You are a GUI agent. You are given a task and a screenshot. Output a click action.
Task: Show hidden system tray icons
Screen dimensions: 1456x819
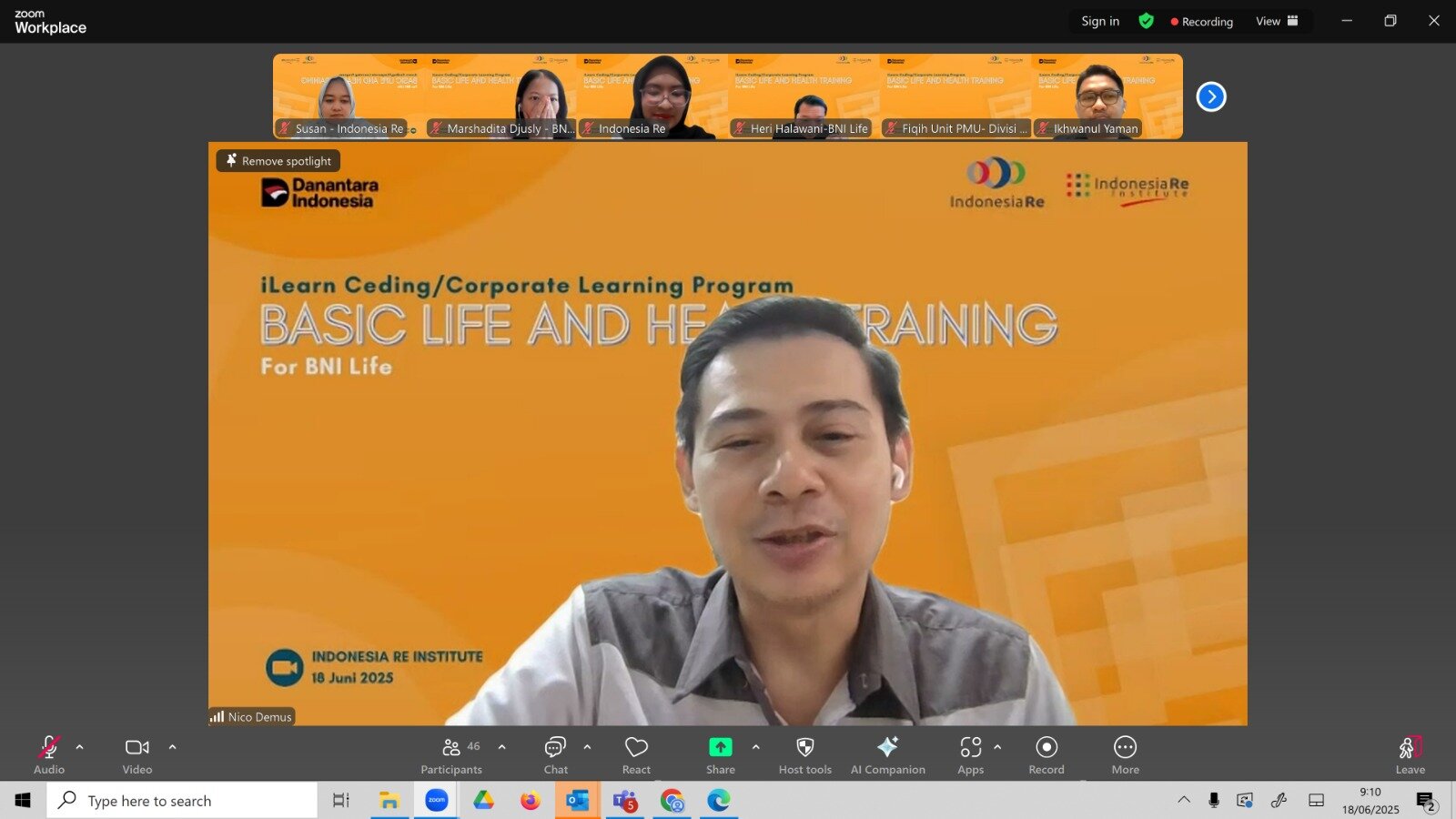[1184, 801]
